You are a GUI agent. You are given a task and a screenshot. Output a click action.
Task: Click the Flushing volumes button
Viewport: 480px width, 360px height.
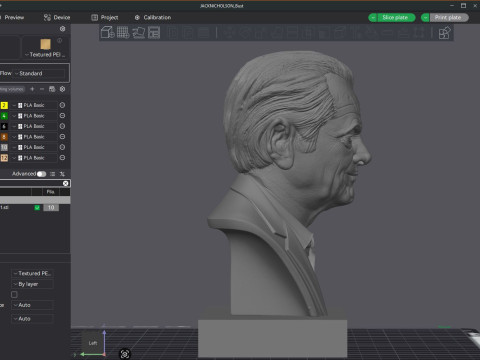click(12, 89)
